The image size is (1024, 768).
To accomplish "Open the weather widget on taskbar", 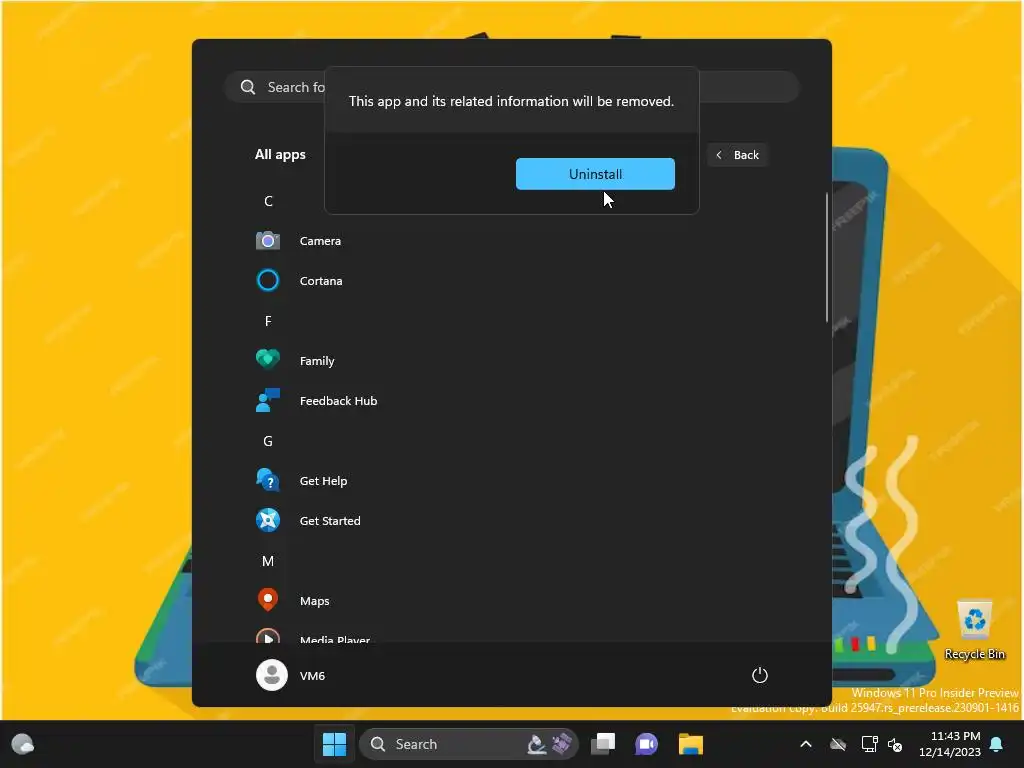I will [x=23, y=744].
